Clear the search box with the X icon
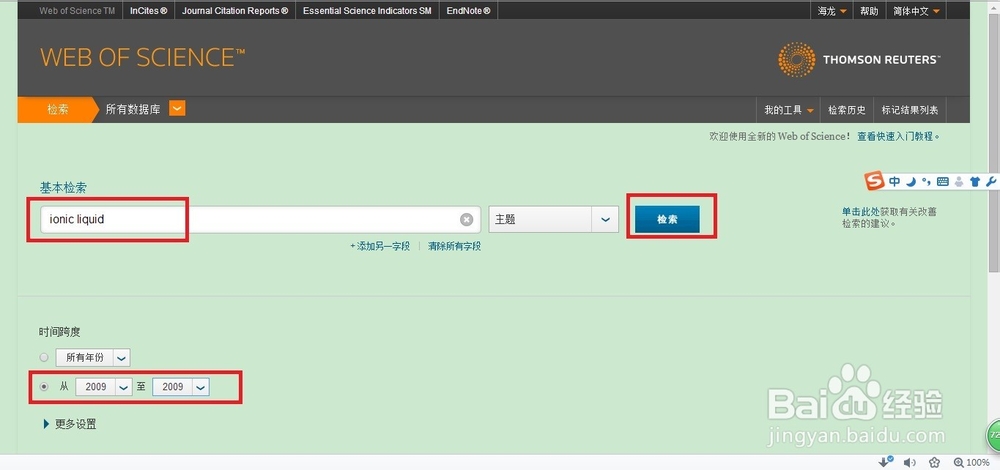This screenshot has height=470, width=1000. click(x=467, y=219)
